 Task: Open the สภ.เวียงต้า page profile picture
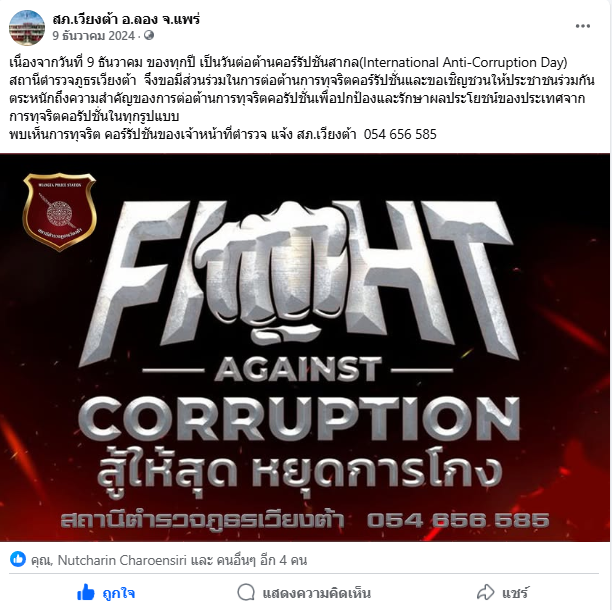point(27,28)
